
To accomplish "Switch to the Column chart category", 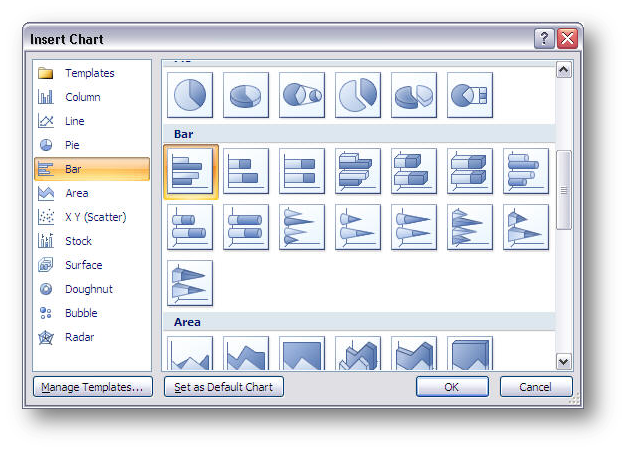I will pos(82,97).
